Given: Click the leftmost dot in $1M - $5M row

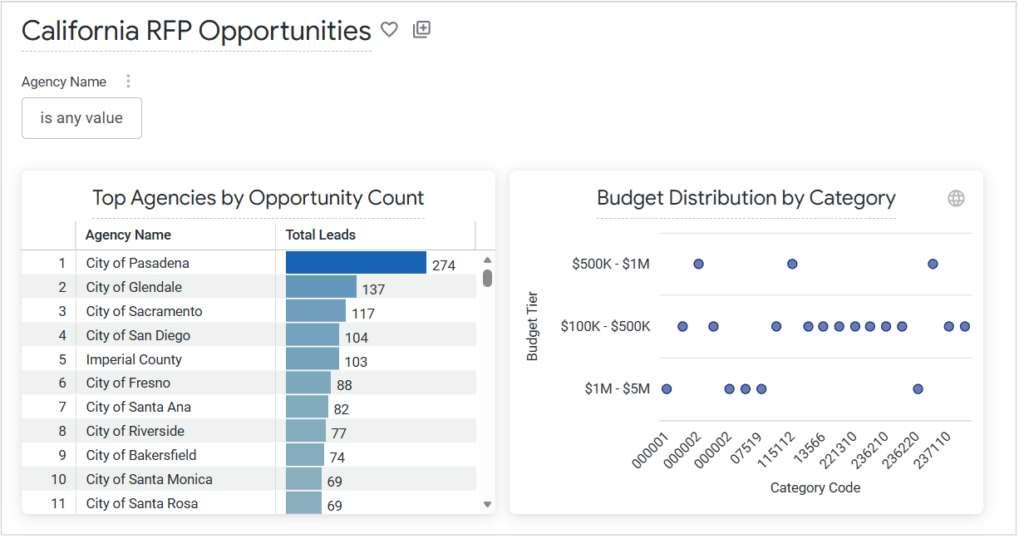Looking at the screenshot, I should point(666,389).
